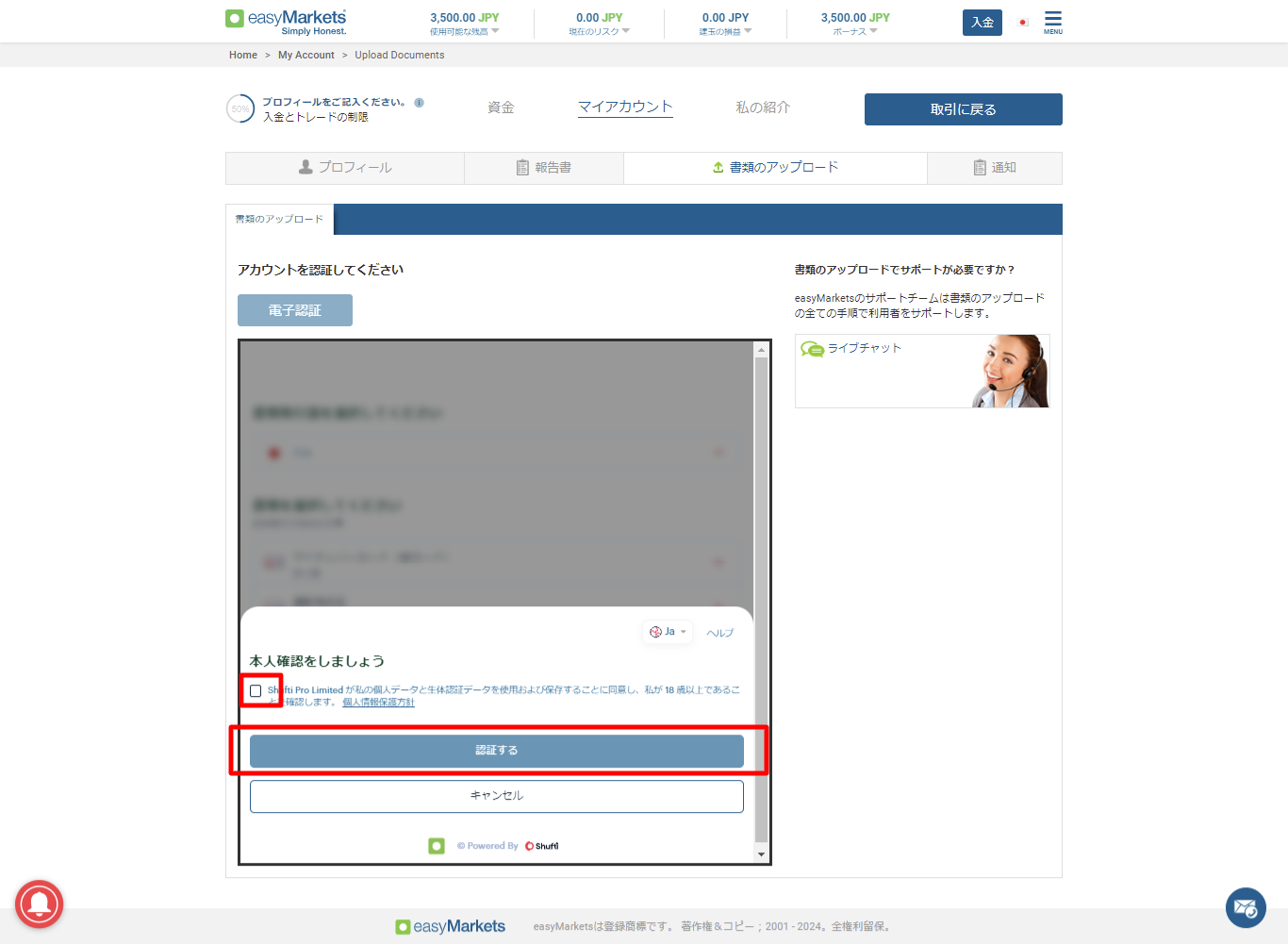The image size is (1288, 944).
Task: Open the mail support chat icon
Action: coord(1245,908)
